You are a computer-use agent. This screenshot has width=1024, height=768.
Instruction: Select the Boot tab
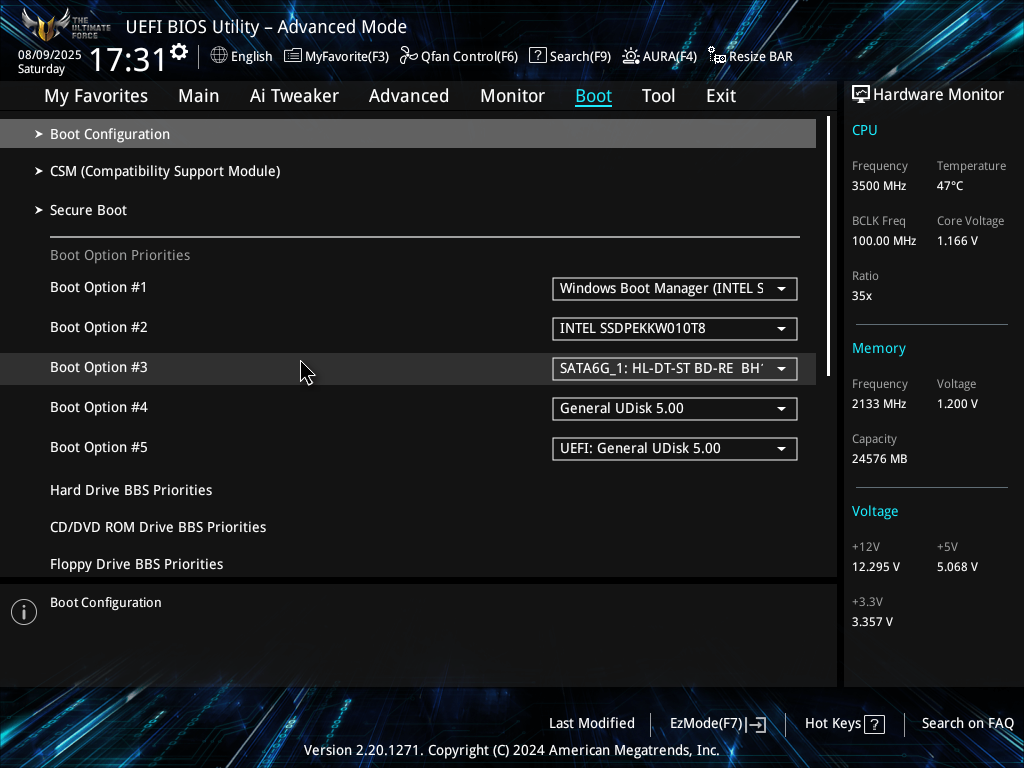(x=594, y=96)
